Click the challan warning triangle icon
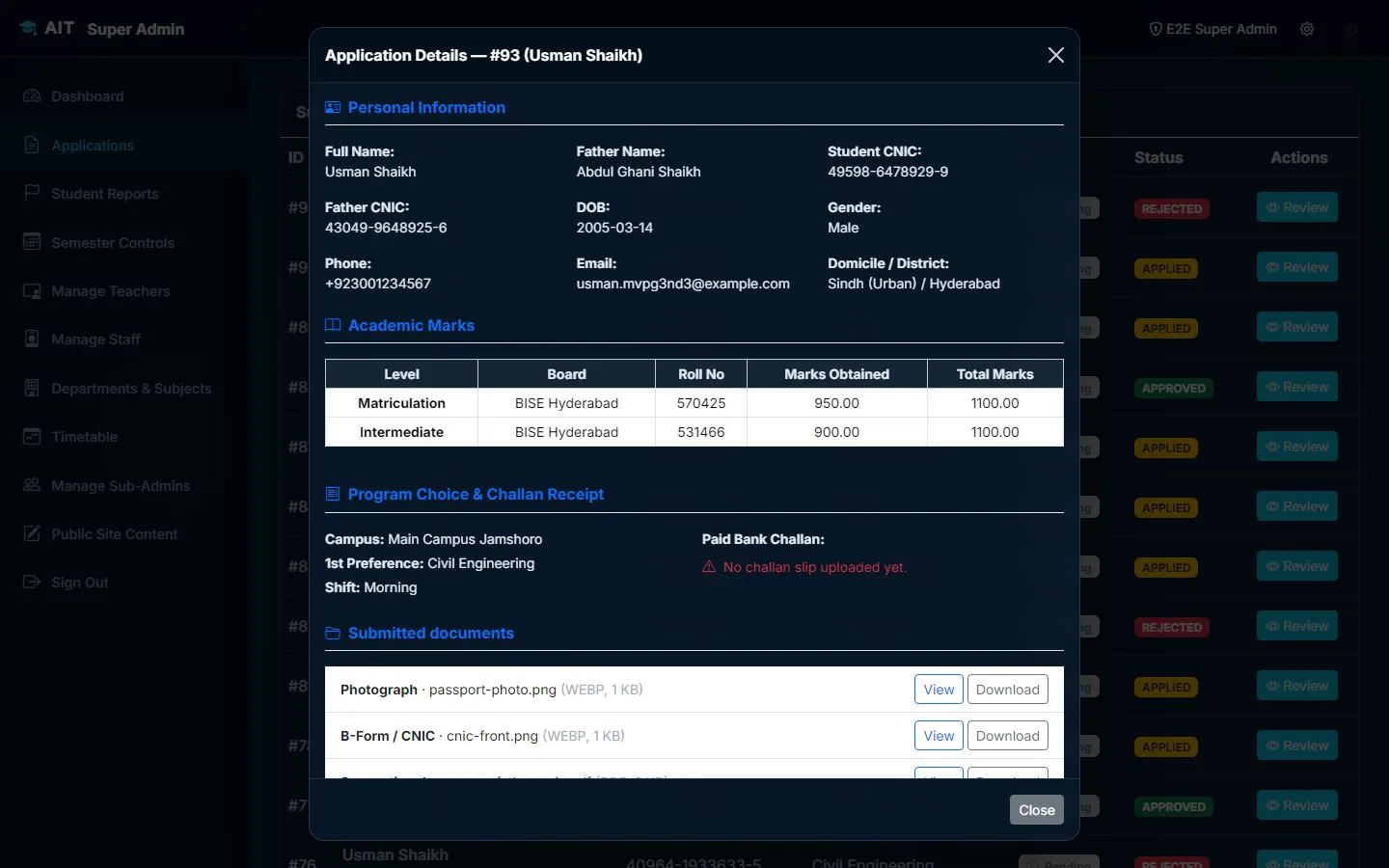The height and width of the screenshot is (868, 1389). pyautogui.click(x=709, y=567)
